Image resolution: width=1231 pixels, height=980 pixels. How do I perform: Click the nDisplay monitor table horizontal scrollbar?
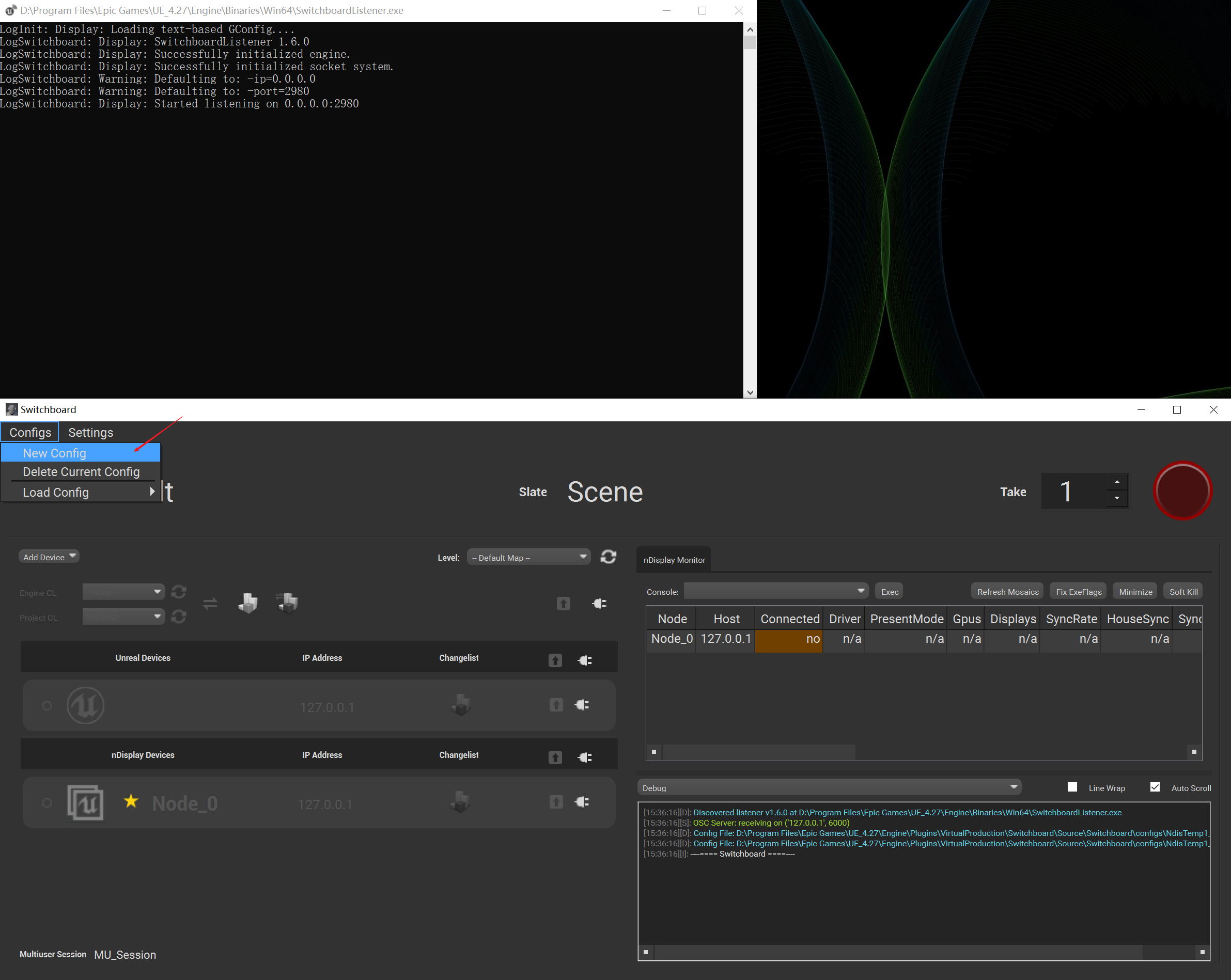coord(759,751)
